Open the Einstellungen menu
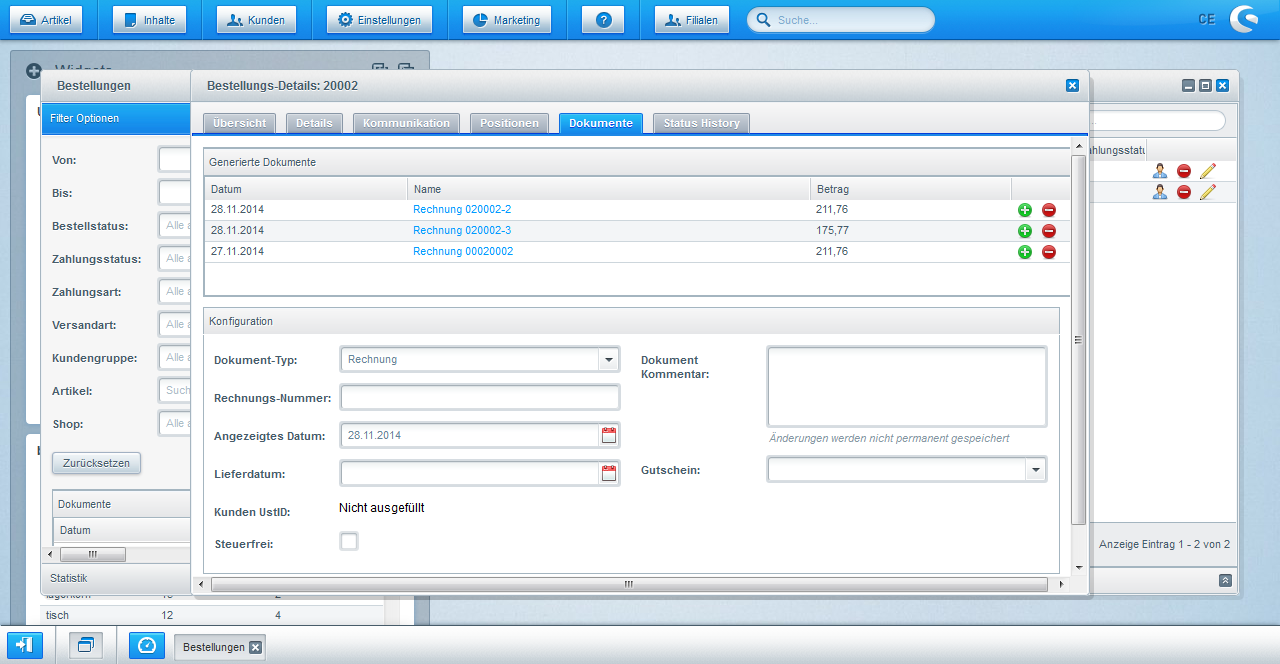The height and width of the screenshot is (664, 1280). pyautogui.click(x=379, y=20)
